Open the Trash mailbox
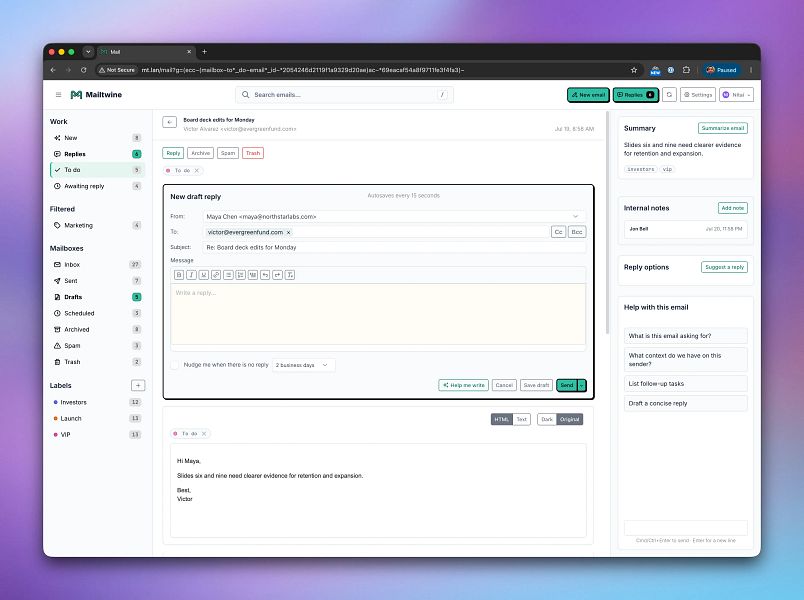 point(97,362)
